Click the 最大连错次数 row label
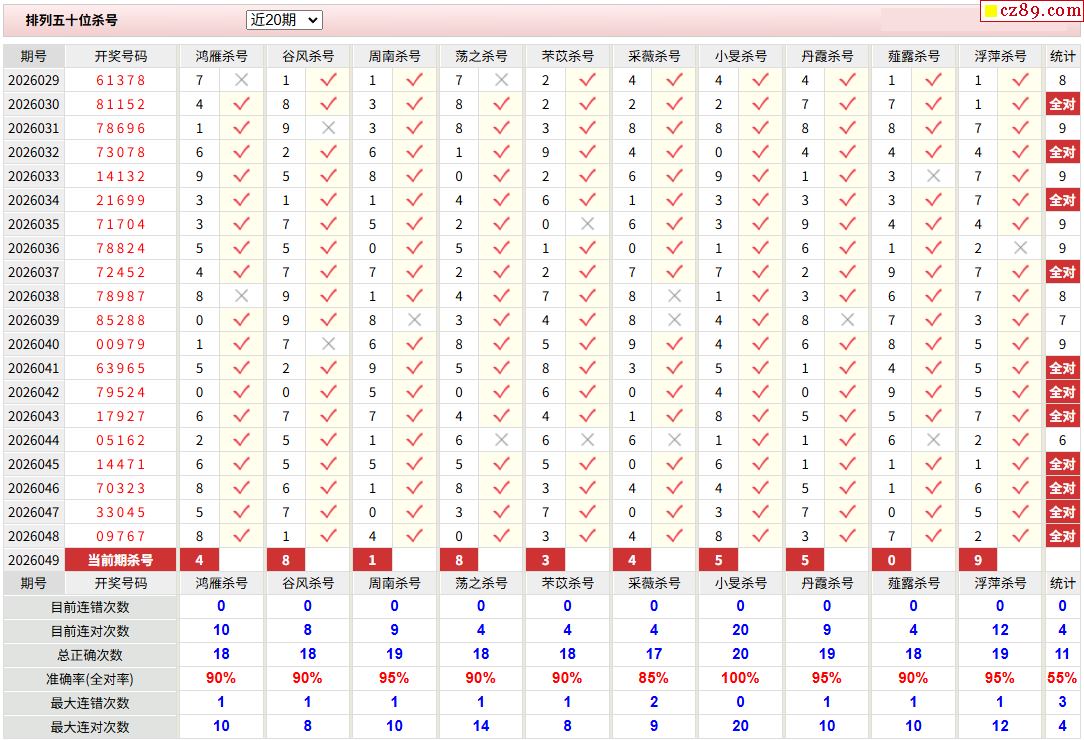 [90, 703]
